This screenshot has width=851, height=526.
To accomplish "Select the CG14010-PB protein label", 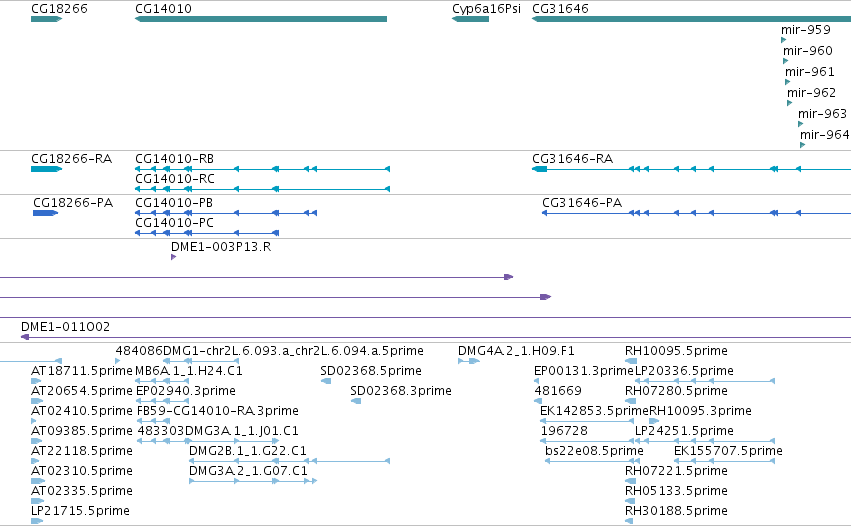I will point(174,203).
